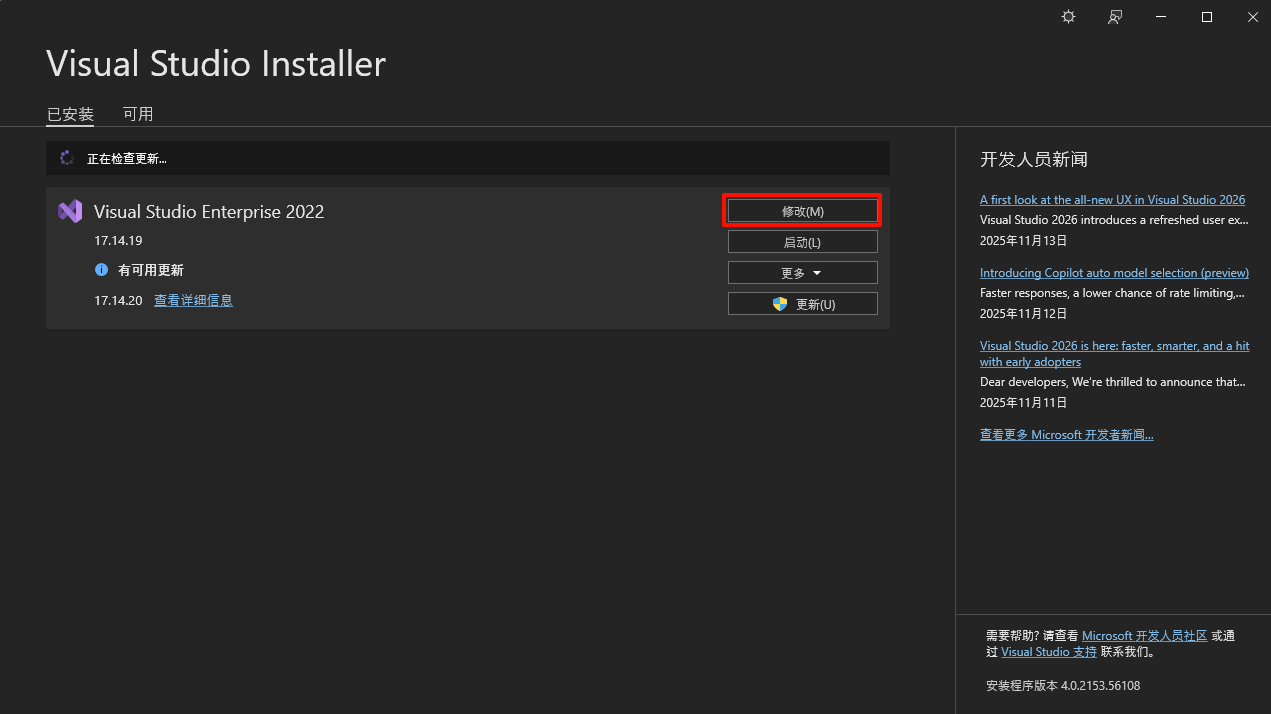Screen dimensions: 1271x714
Task: Click the Visual Studio Enterprise purple logo
Action: [70, 211]
